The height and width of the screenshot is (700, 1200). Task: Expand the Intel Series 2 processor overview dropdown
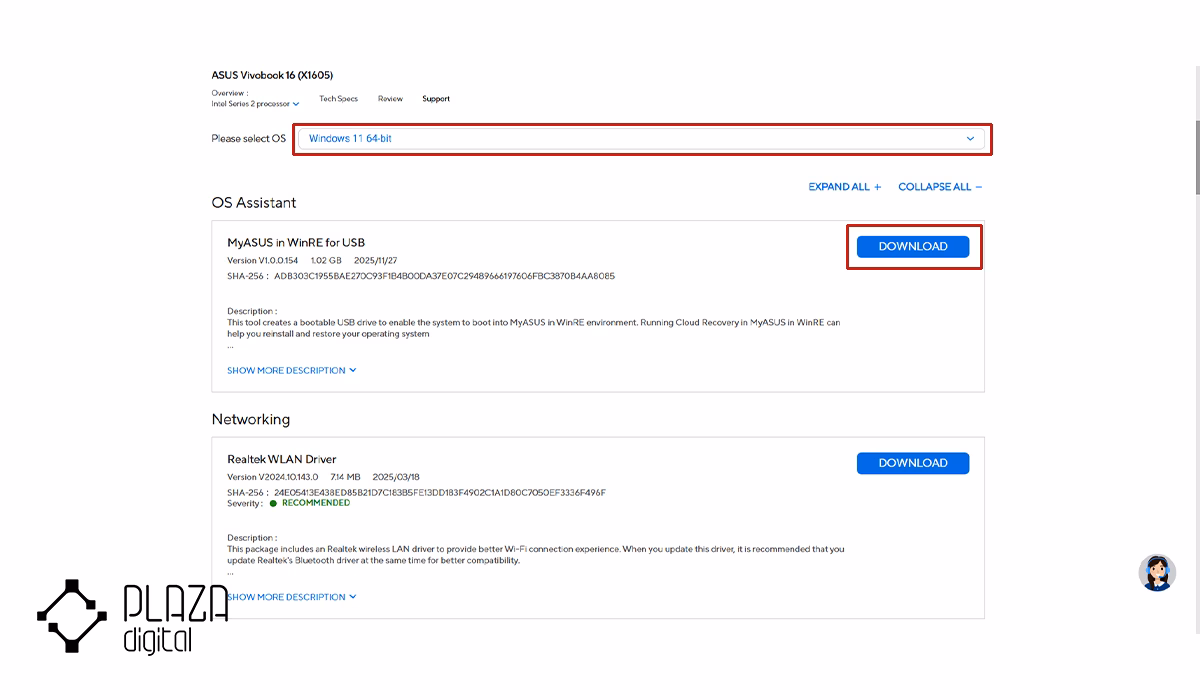pyautogui.click(x=255, y=104)
